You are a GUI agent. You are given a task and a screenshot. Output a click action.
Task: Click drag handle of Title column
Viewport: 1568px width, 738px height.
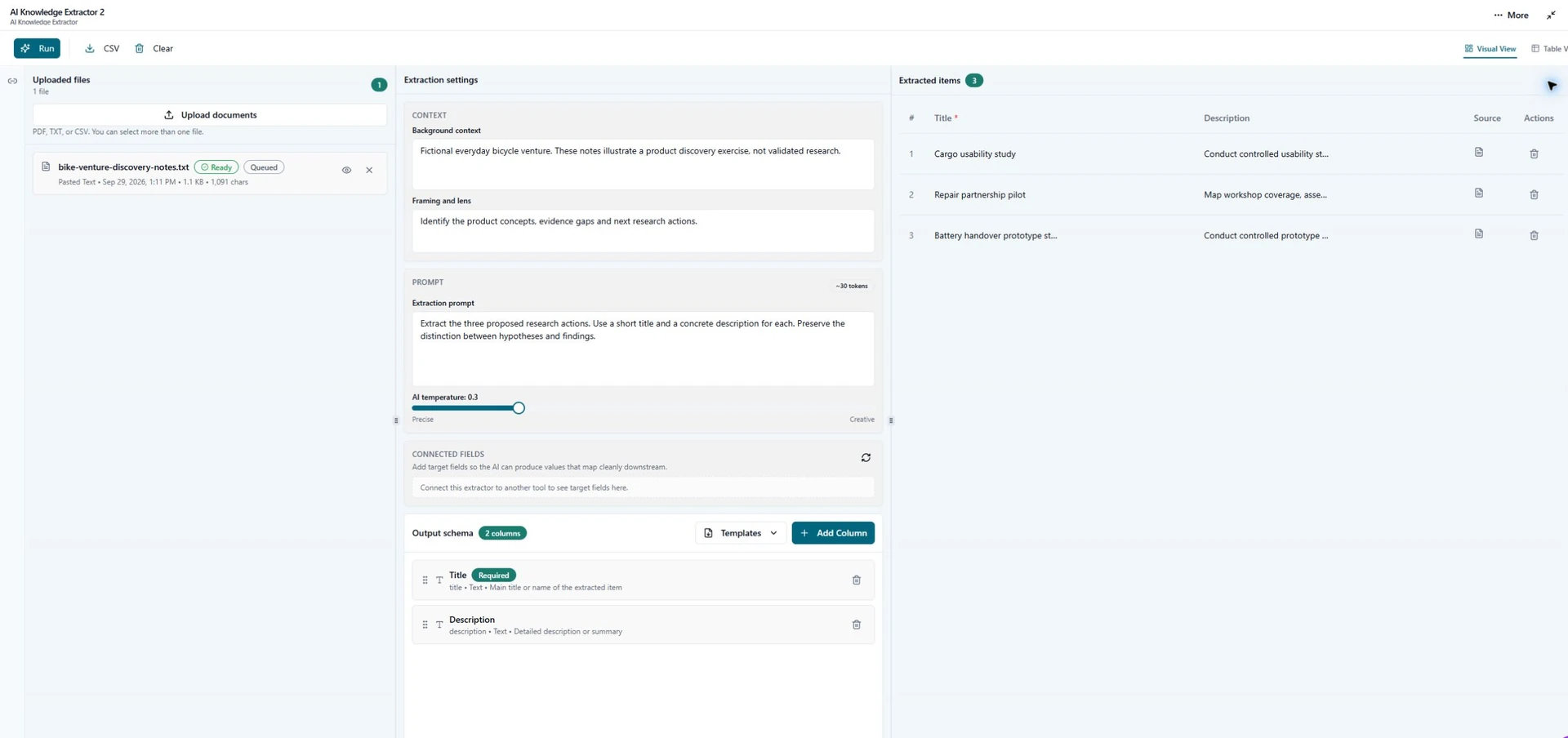pos(425,580)
